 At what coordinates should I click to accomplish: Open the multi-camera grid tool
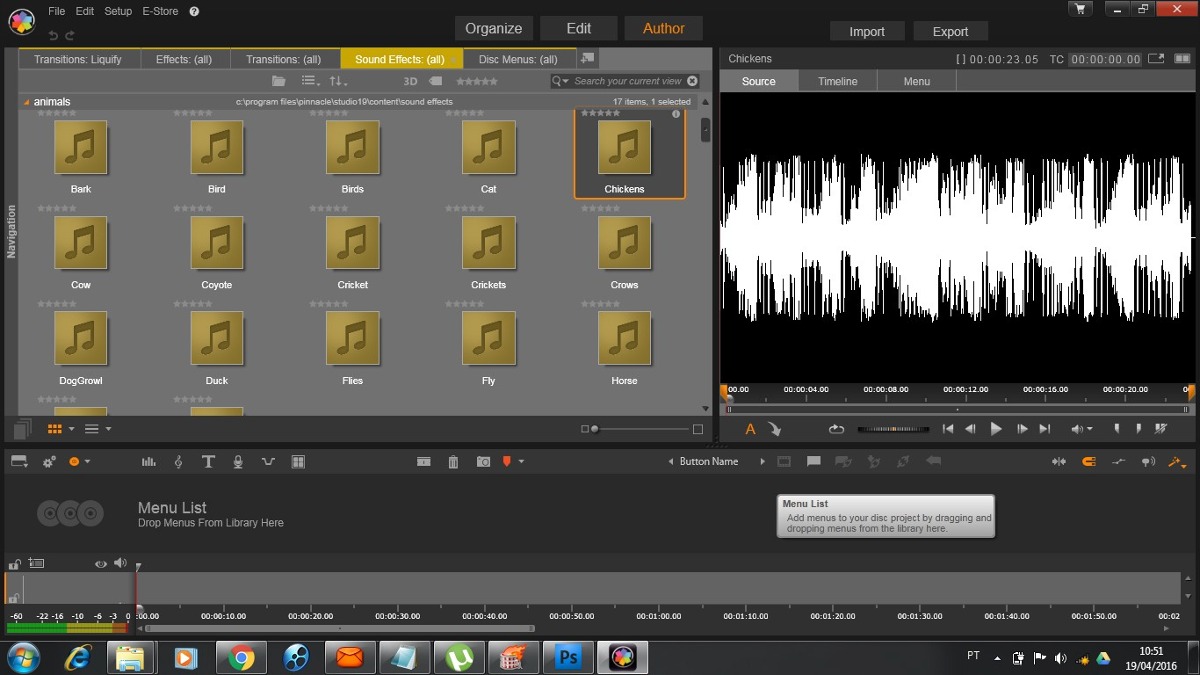[298, 461]
